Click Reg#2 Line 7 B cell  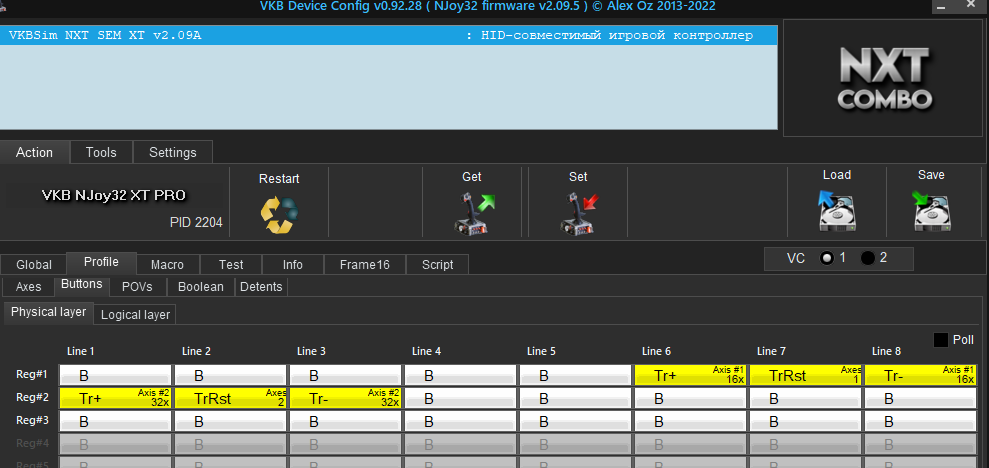pyautogui.click(x=805, y=398)
